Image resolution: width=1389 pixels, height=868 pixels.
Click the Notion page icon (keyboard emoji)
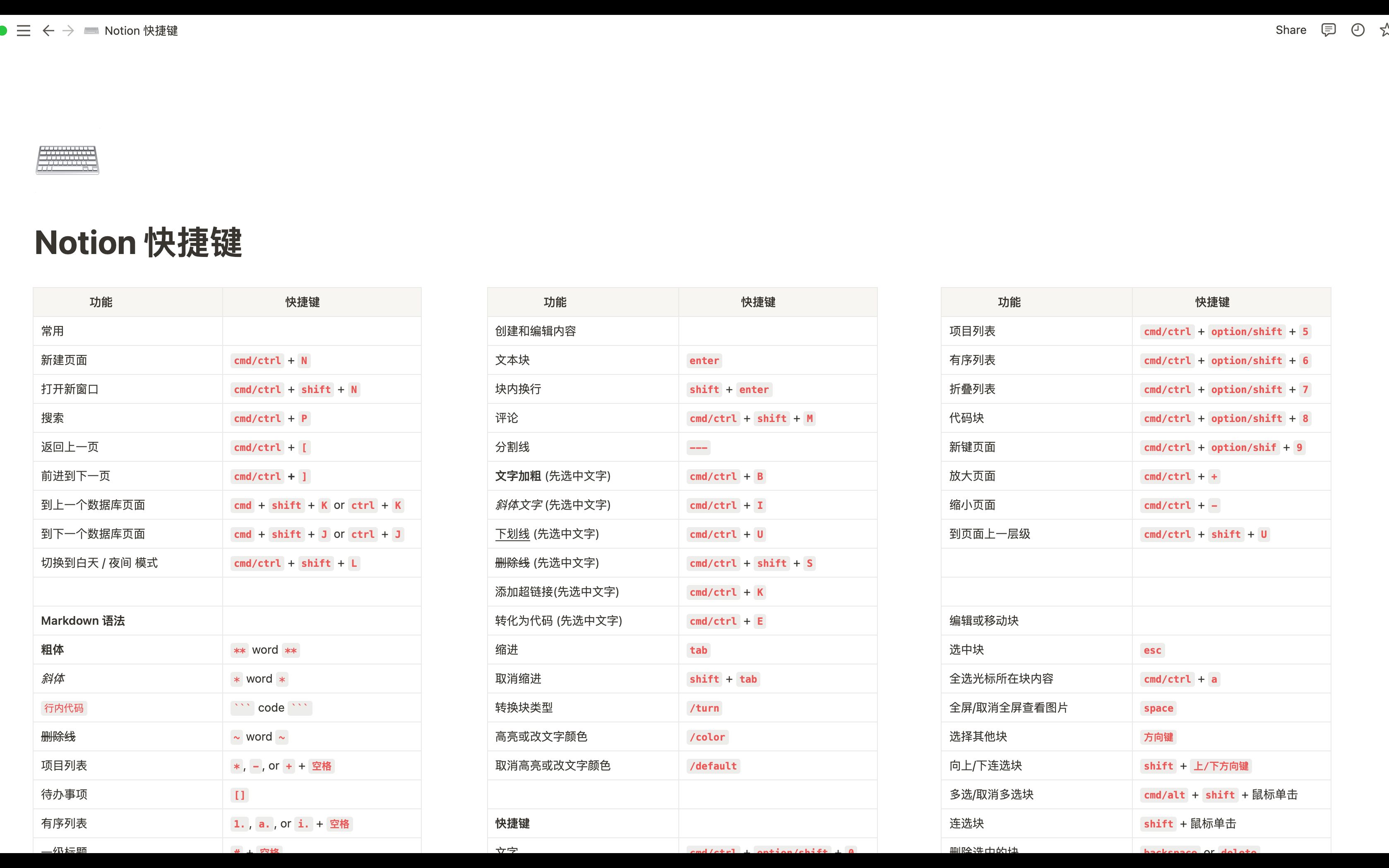[x=67, y=158]
